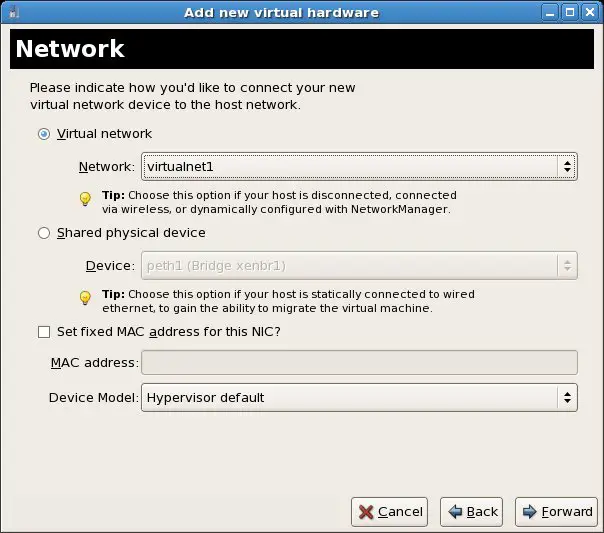Open the window menu icon in title bar

[x=13, y=12]
